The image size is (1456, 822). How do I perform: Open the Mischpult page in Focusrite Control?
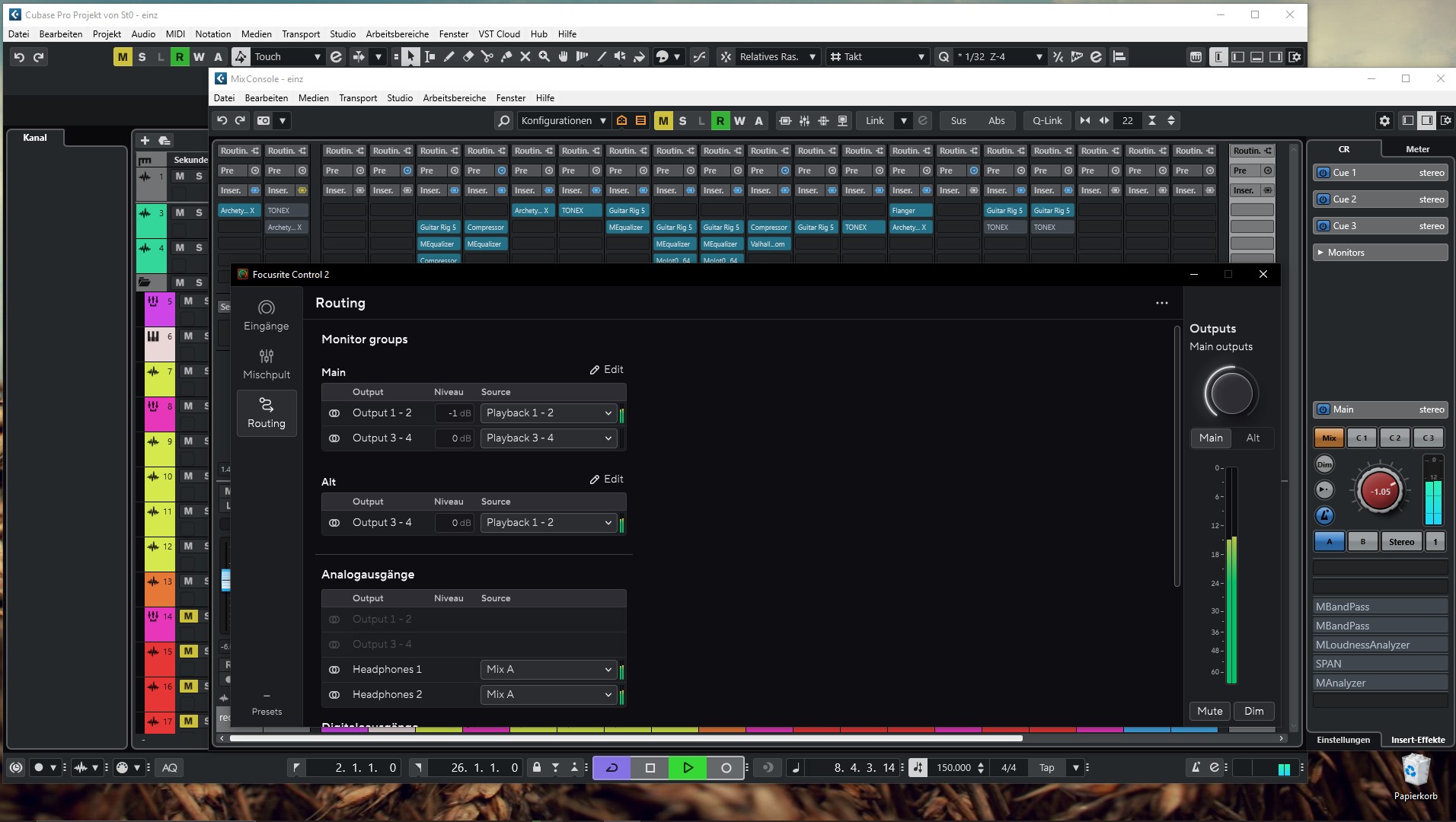(x=266, y=364)
